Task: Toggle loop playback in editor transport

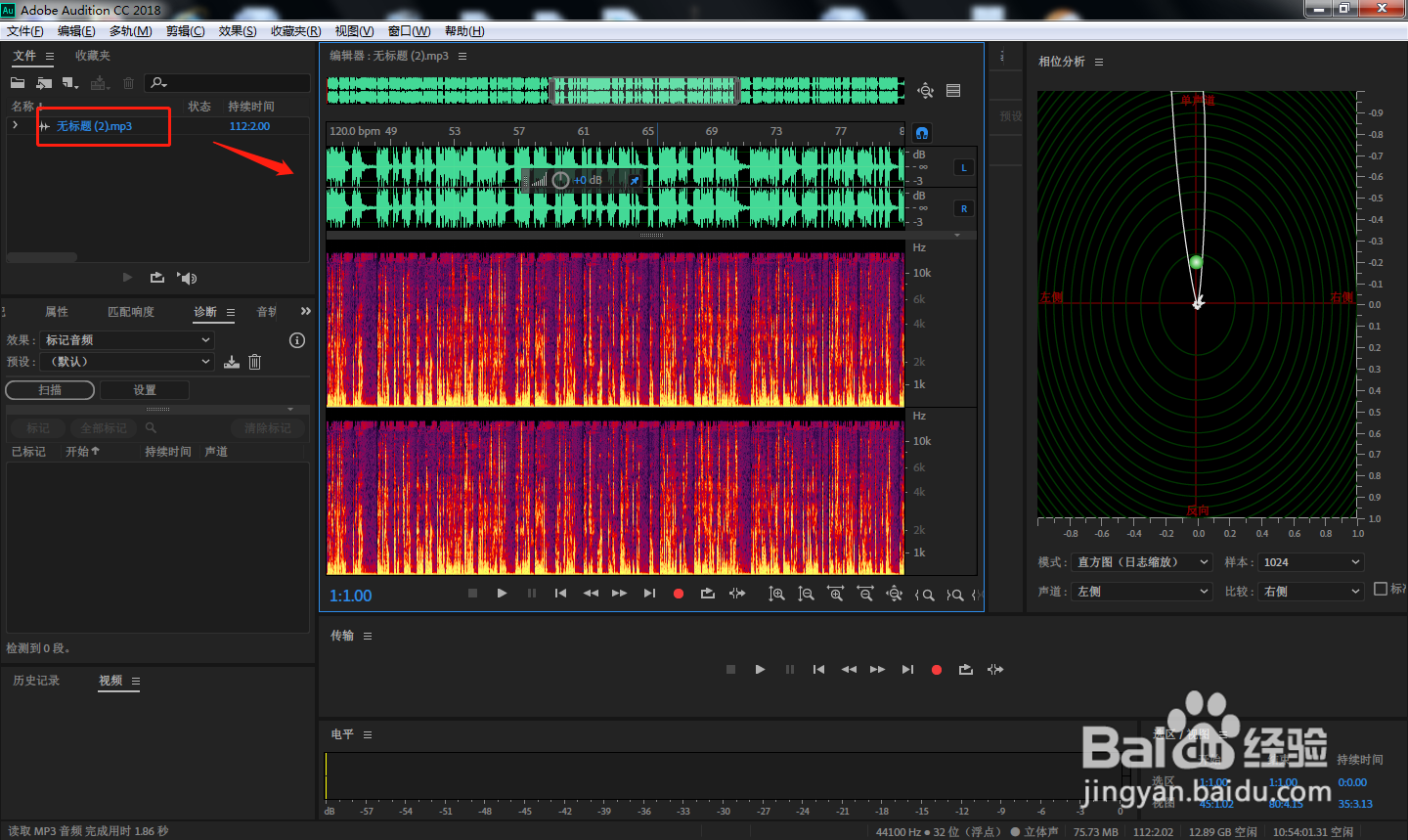Action: (708, 594)
